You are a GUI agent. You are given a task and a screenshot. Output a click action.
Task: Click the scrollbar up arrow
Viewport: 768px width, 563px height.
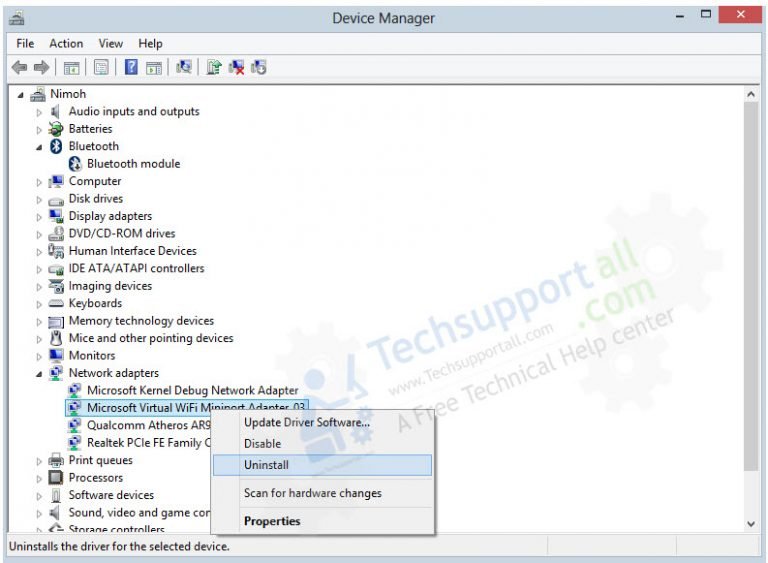click(750, 95)
